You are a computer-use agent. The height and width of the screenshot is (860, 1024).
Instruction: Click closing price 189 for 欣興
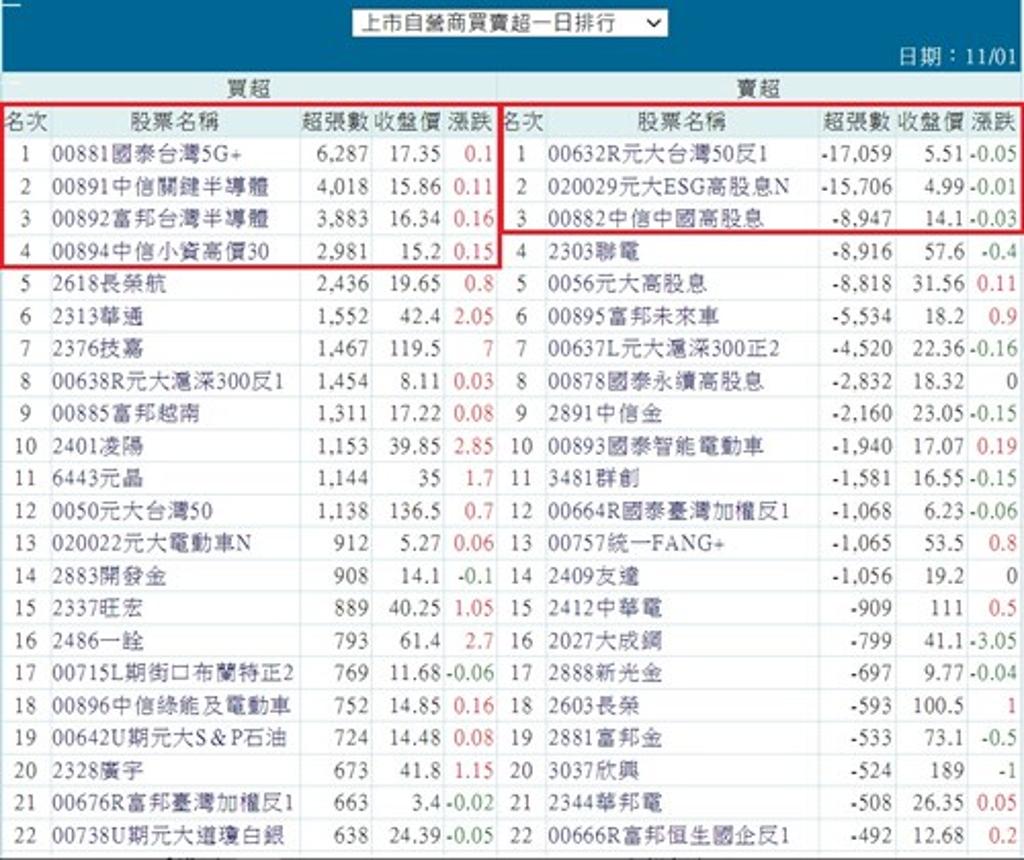point(947,771)
